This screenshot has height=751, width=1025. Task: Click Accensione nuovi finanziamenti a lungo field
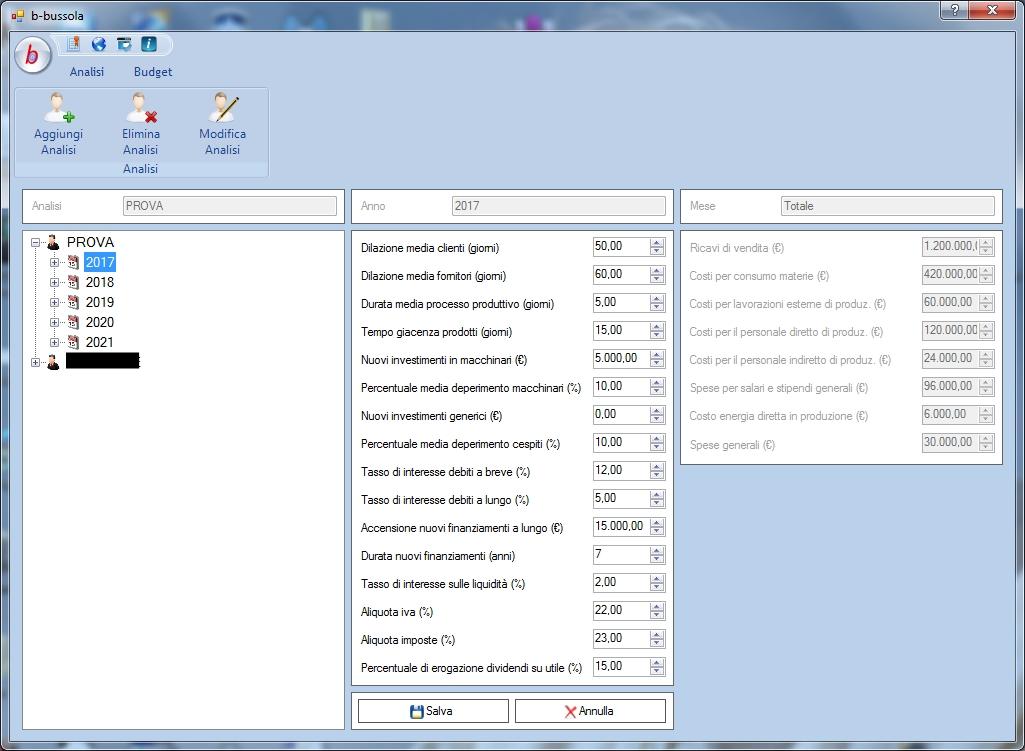(x=621, y=526)
